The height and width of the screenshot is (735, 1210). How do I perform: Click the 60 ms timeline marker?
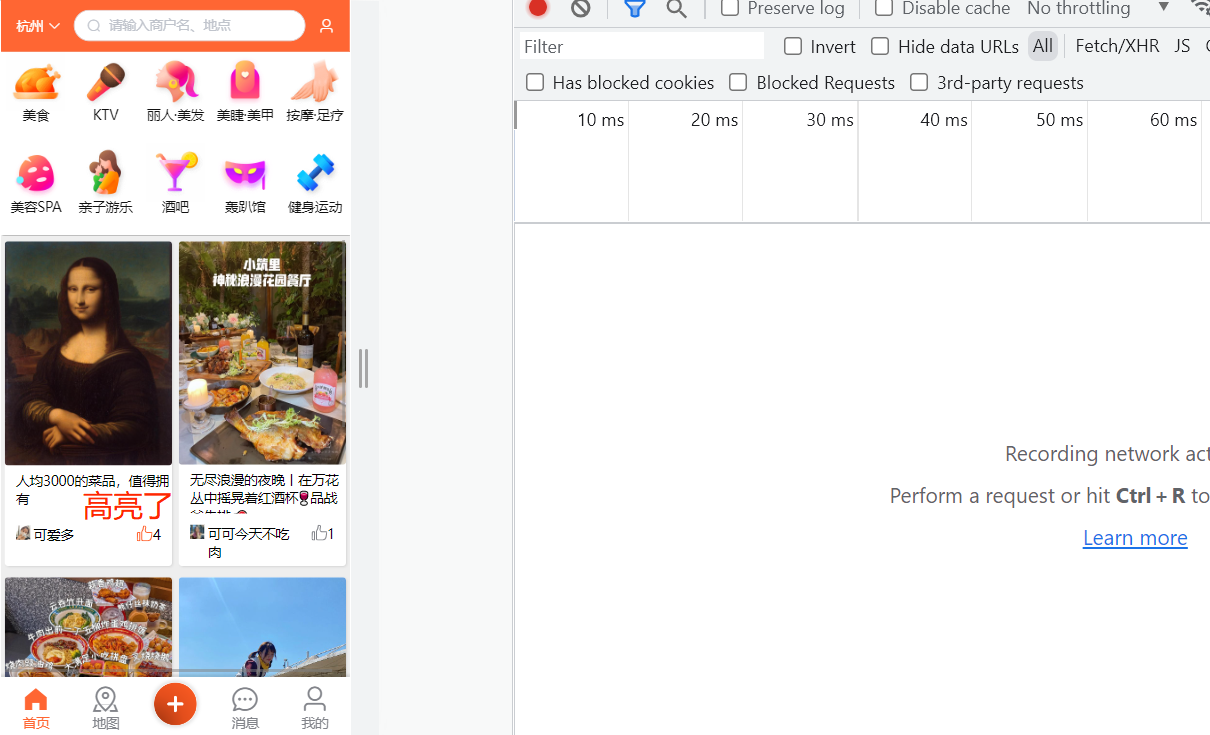coord(1173,120)
